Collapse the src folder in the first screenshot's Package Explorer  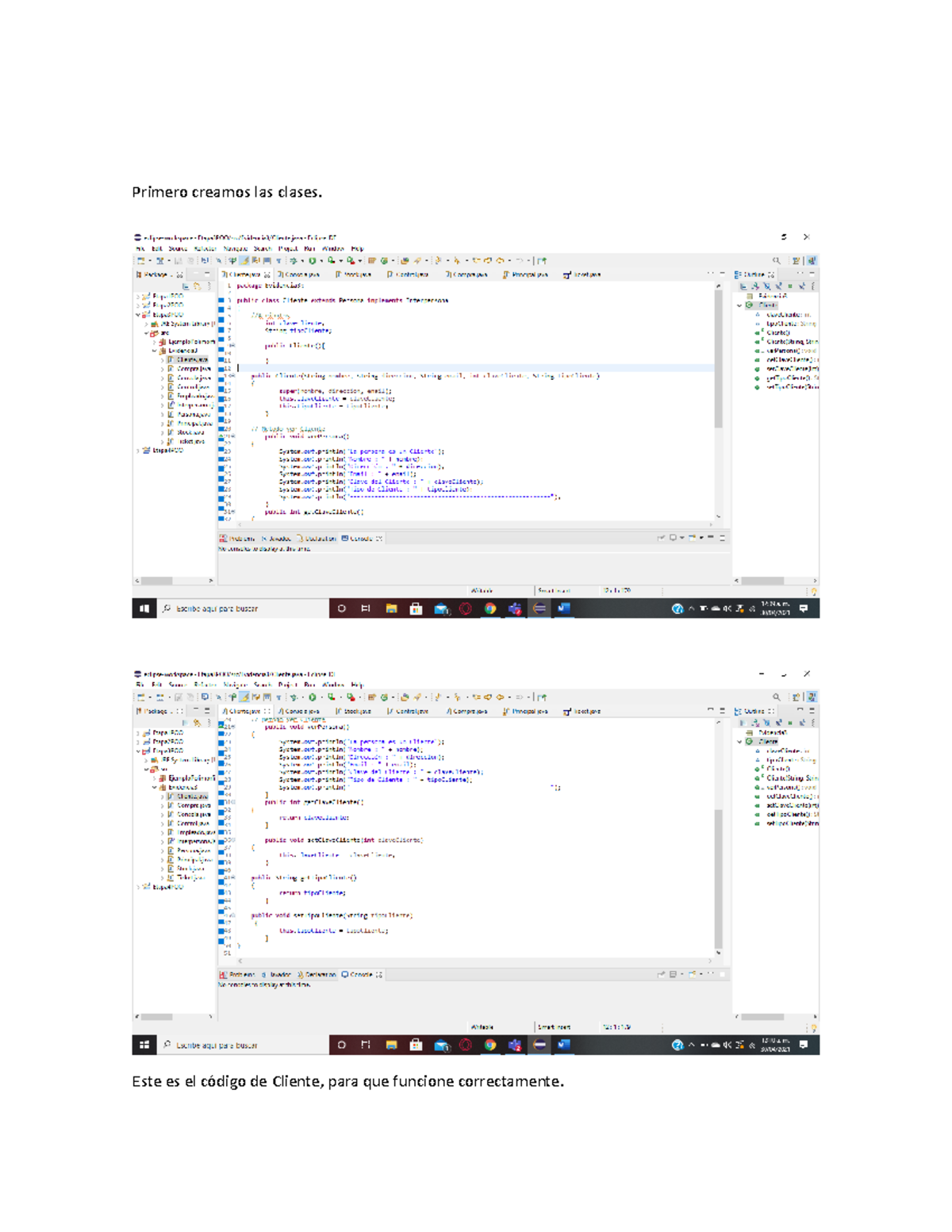[x=147, y=333]
